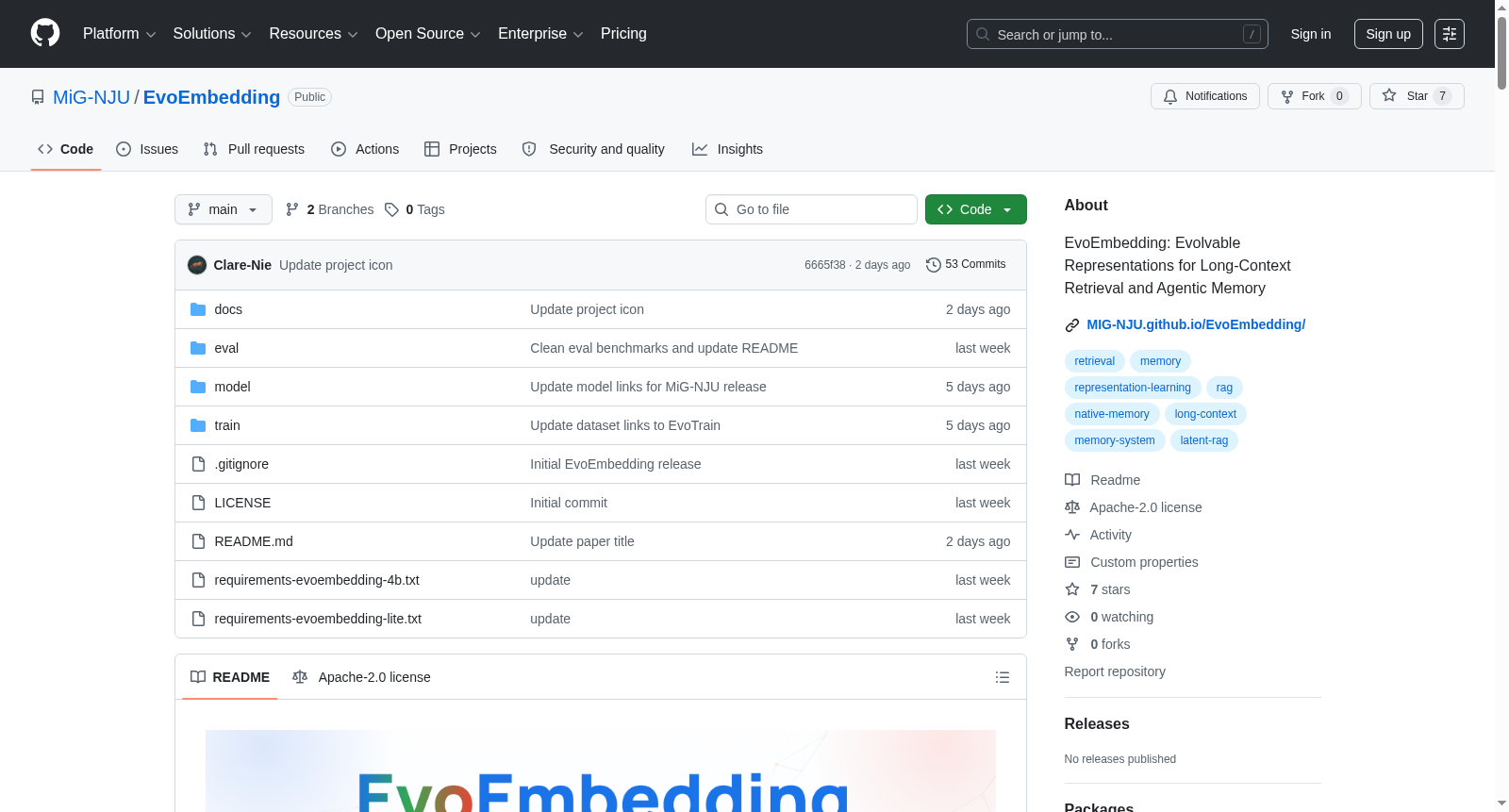Open the header command palette icon button
1509x812 pixels.
coord(1450,34)
